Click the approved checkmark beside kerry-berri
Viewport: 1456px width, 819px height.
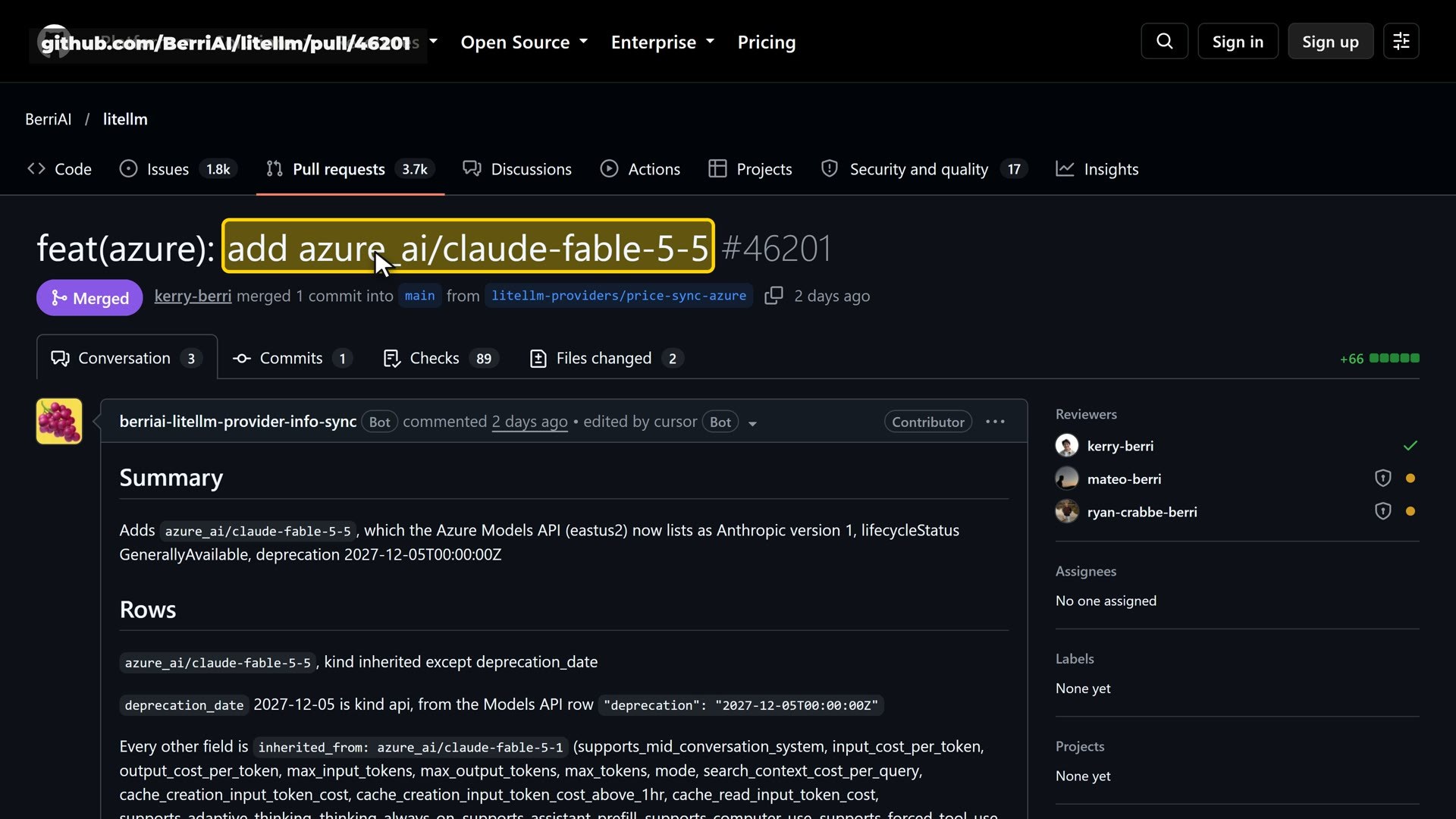coord(1410,445)
